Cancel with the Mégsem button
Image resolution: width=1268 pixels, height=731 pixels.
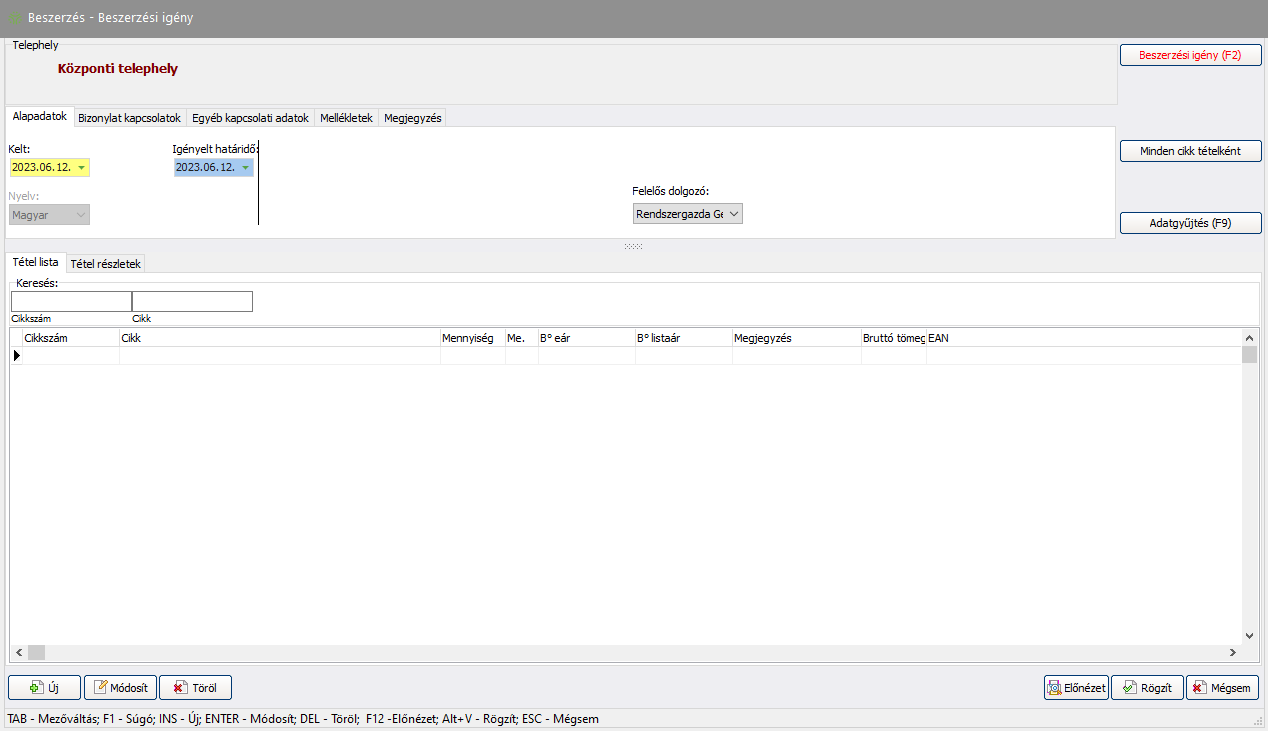coord(1222,687)
